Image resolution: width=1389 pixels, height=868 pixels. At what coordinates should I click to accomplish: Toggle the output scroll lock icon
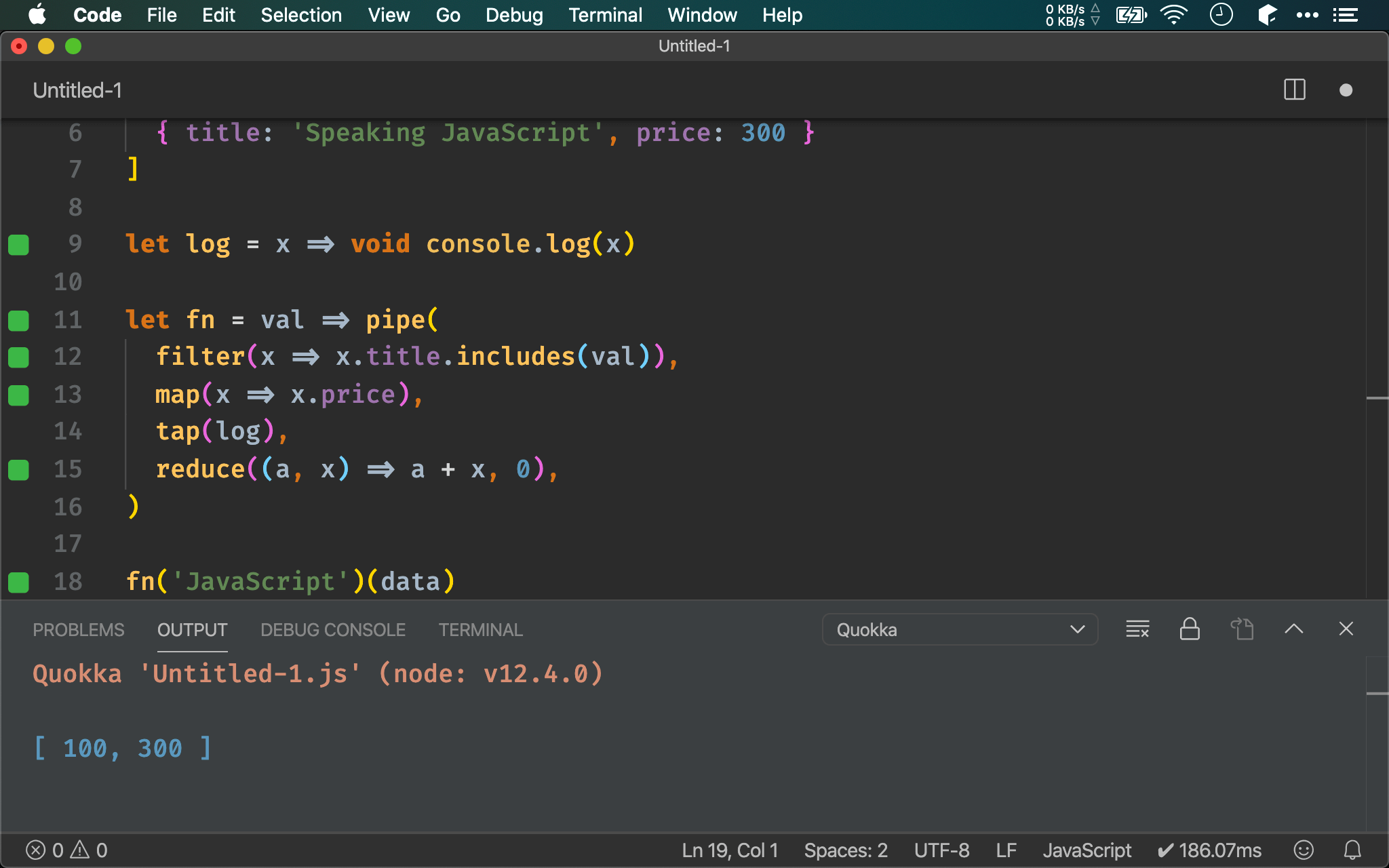[x=1190, y=629]
